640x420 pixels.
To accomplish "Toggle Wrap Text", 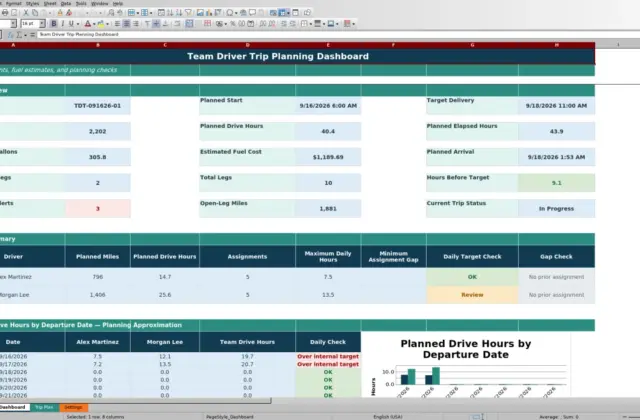I will coord(177,24).
